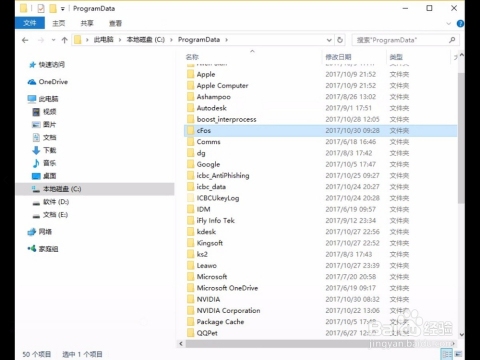Open the Help question mark icon
The image size is (480, 360).
460,23
